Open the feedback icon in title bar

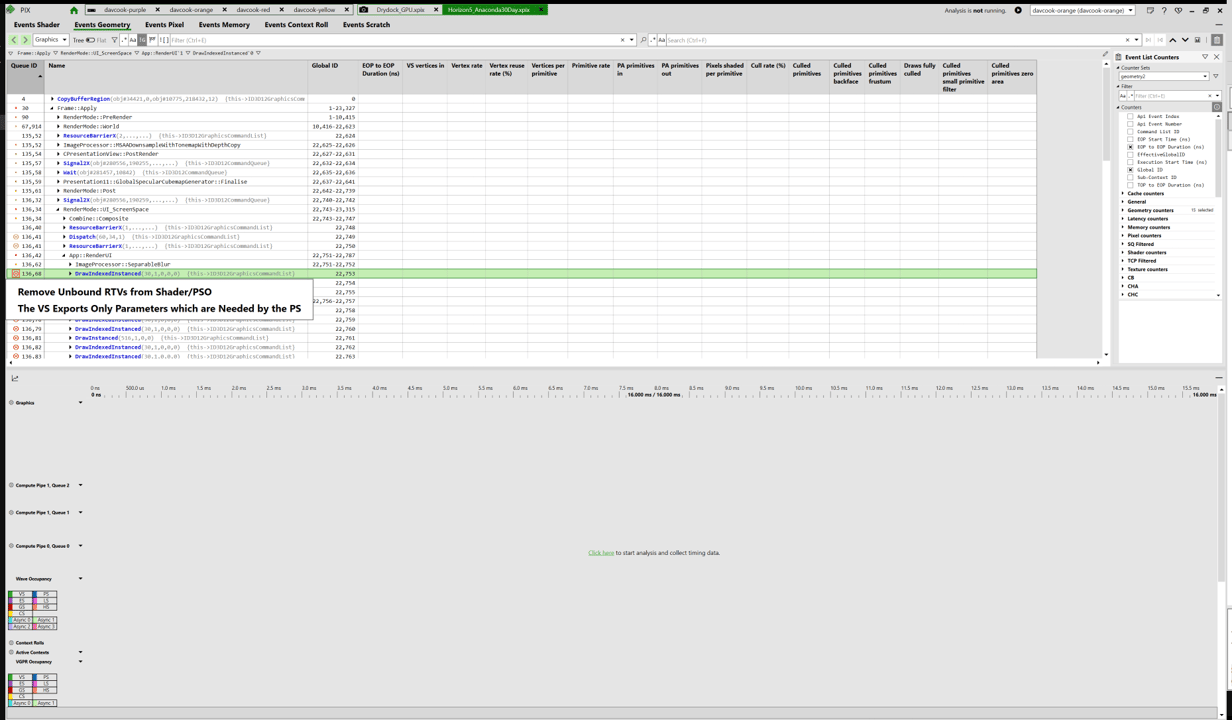[1150, 10]
